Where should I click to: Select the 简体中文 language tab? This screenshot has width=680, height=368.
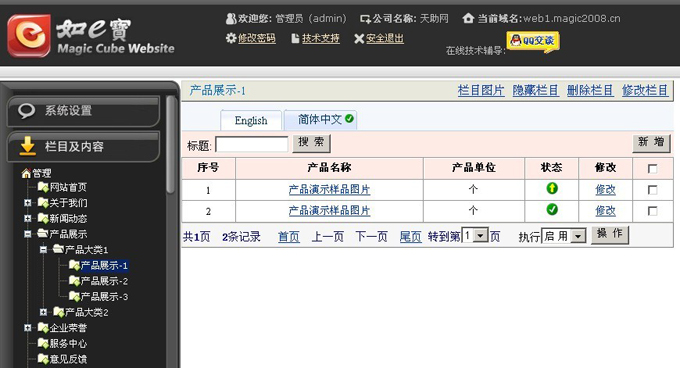(x=320, y=119)
